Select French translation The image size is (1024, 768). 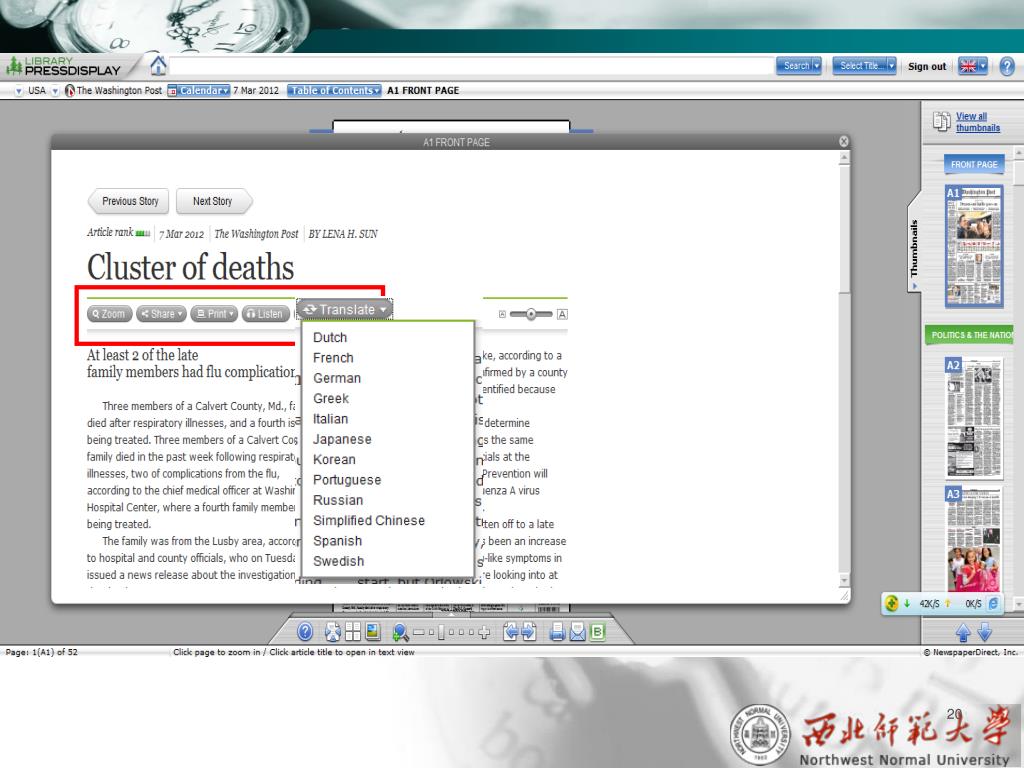click(333, 358)
